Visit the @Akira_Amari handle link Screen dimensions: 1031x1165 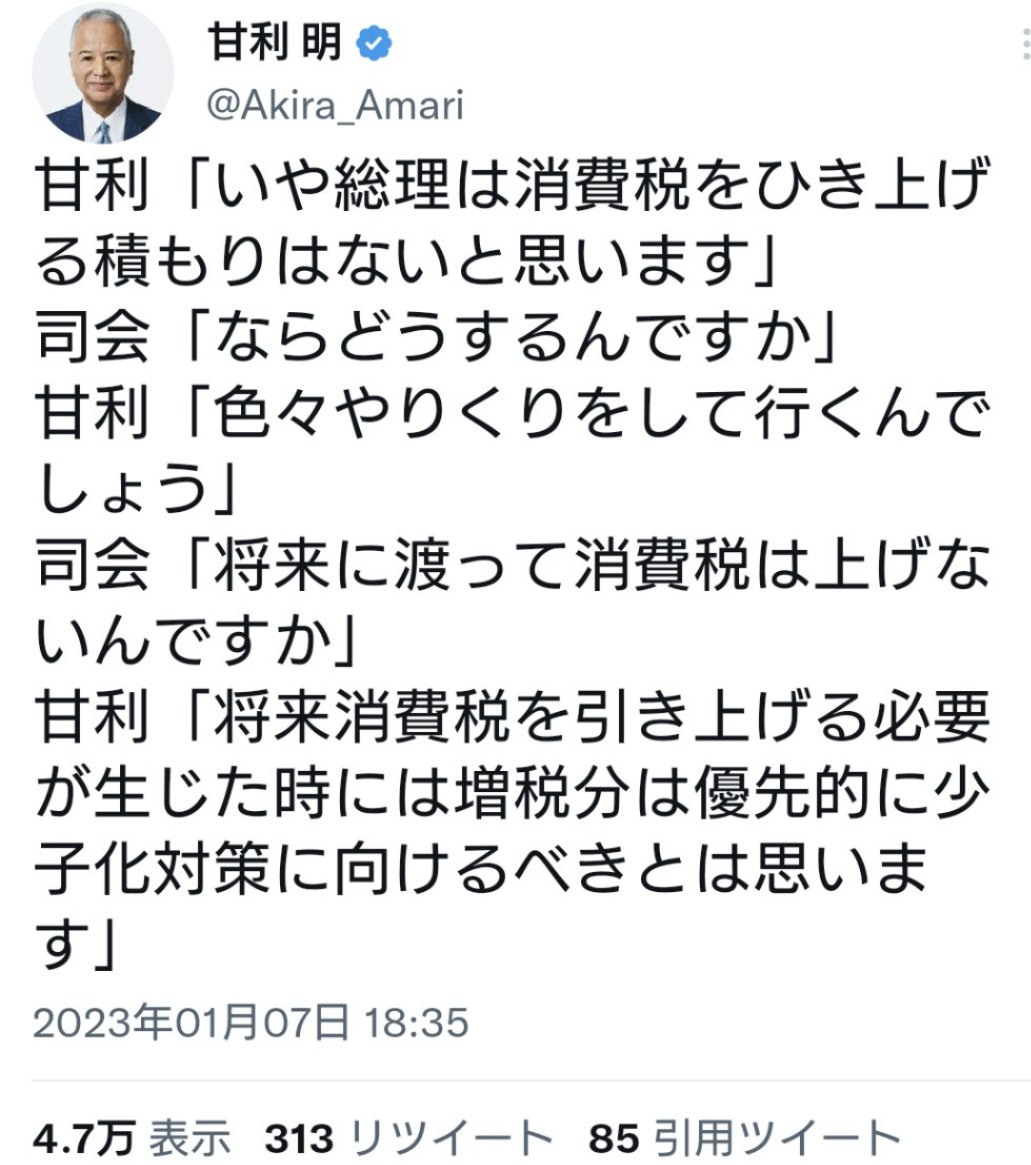335,104
